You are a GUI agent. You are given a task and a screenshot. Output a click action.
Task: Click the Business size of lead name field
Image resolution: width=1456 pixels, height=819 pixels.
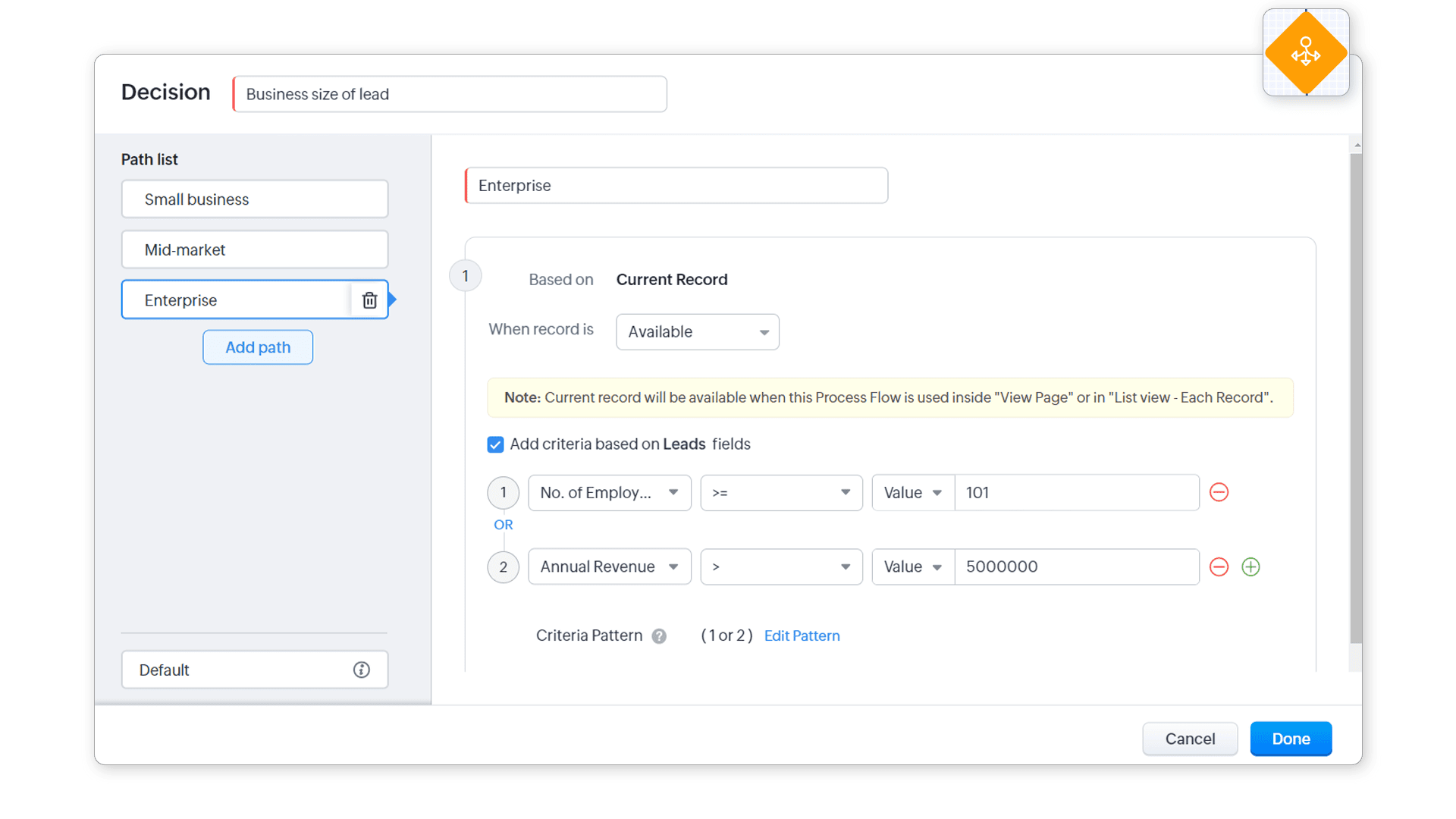pyautogui.click(x=450, y=94)
